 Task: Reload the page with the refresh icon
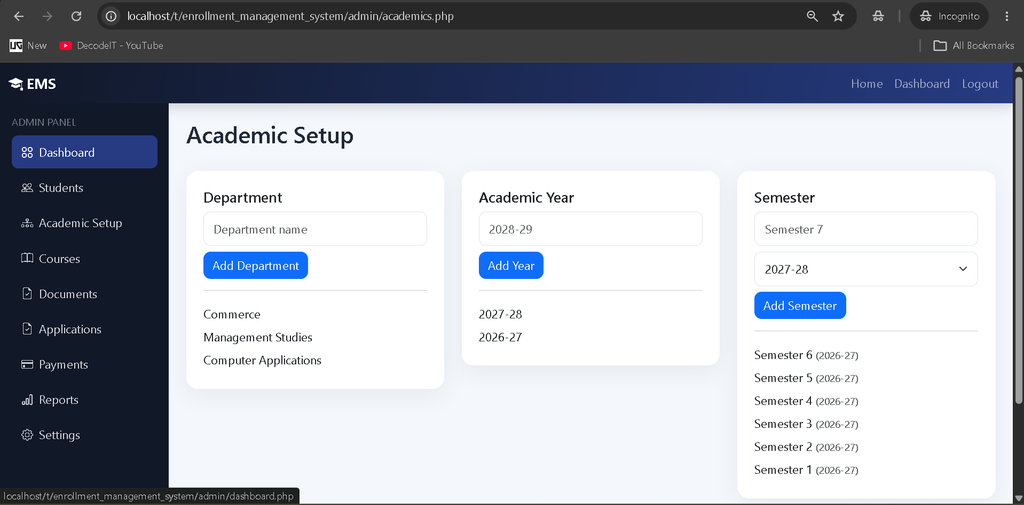pyautogui.click(x=76, y=16)
